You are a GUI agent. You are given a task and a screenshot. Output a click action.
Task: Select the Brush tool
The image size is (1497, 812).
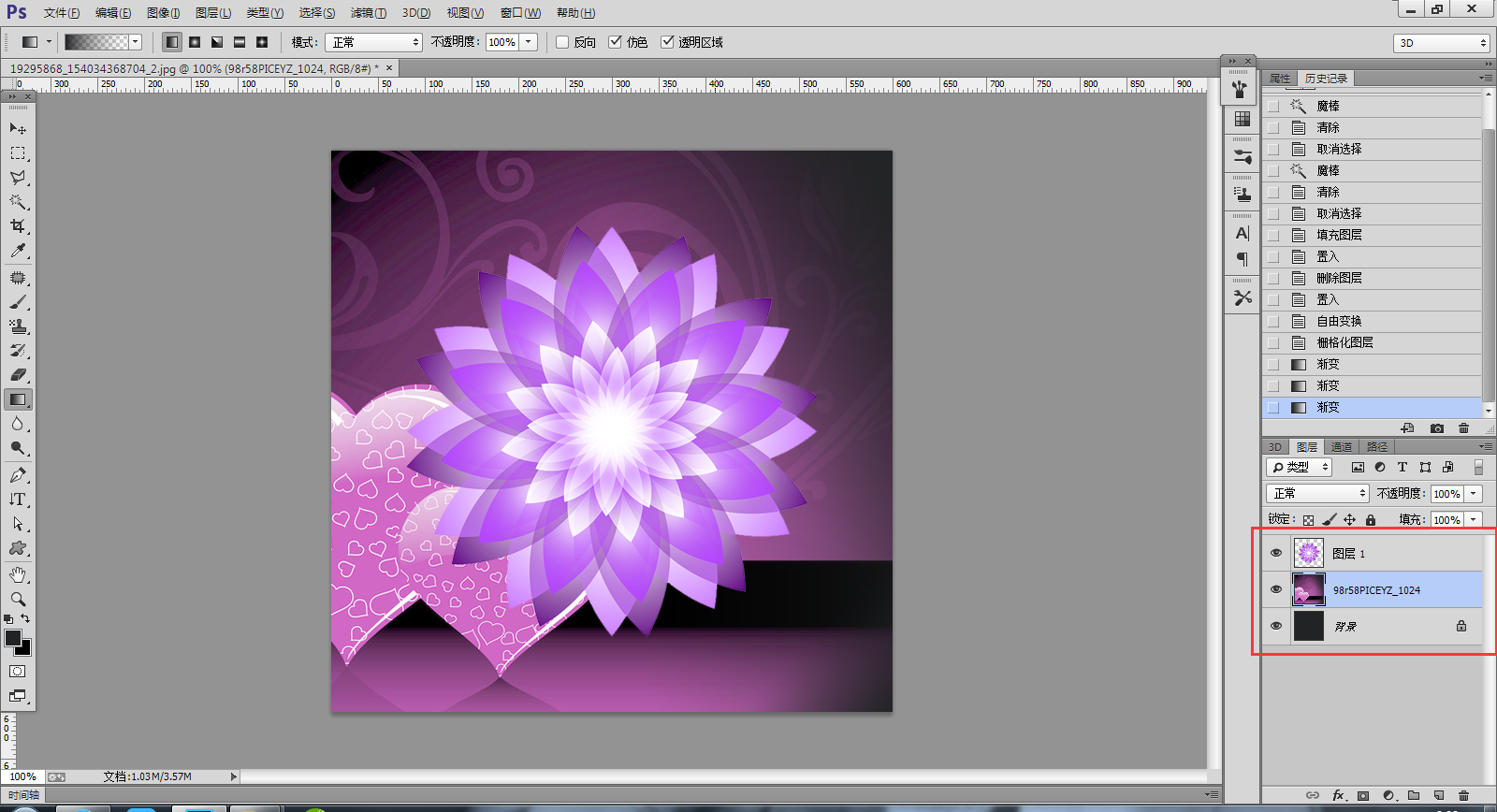click(x=18, y=302)
